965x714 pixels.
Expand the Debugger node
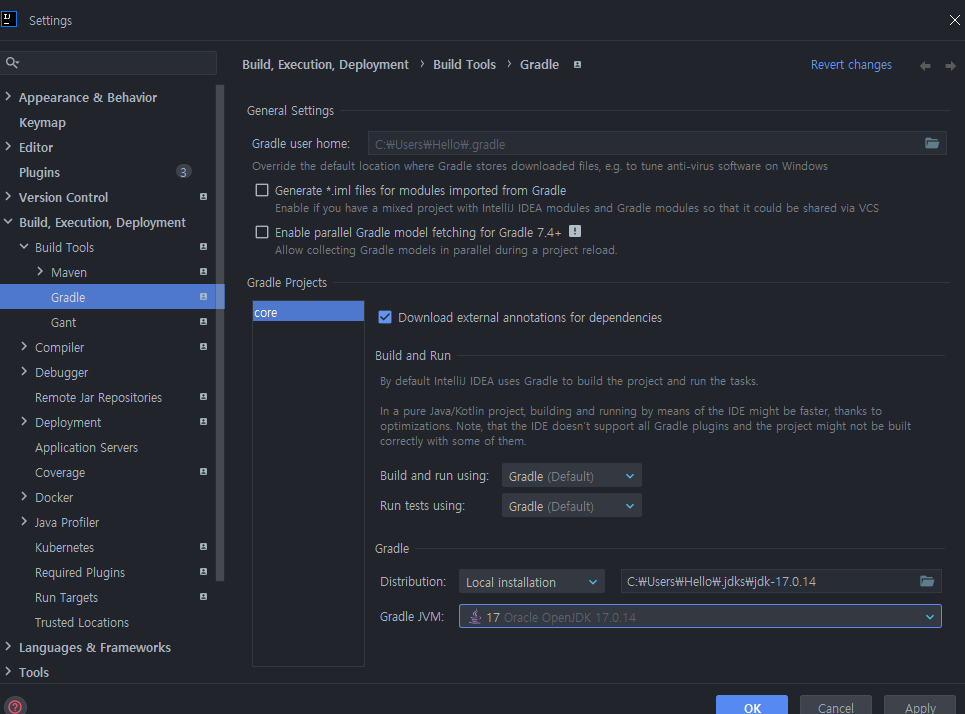[x=24, y=372]
